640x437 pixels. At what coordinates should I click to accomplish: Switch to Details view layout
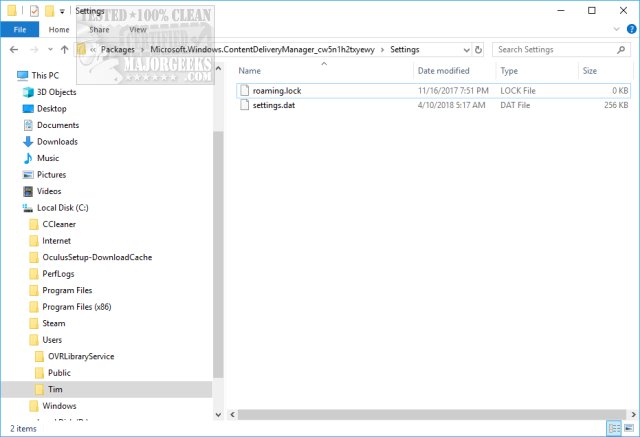(614, 428)
